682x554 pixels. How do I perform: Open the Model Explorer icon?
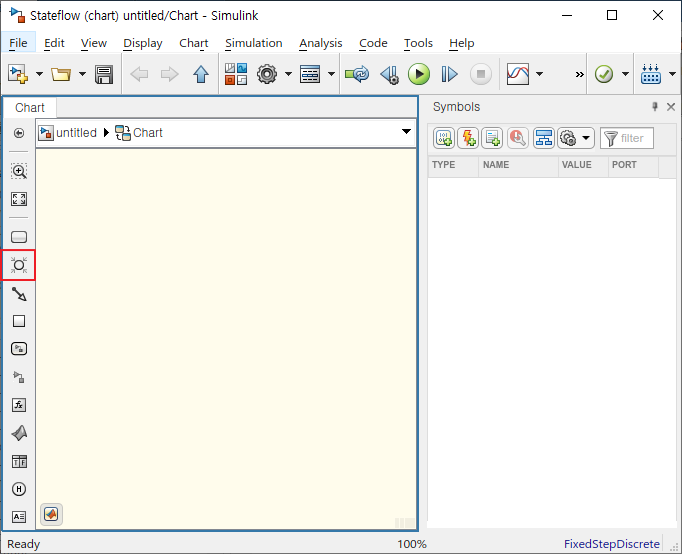coord(310,74)
